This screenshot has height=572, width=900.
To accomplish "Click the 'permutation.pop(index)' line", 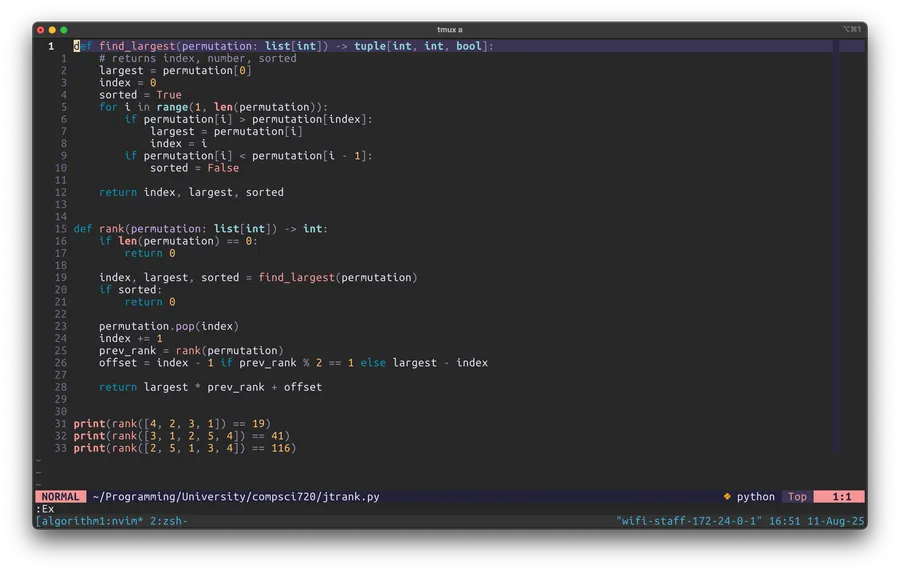I will point(169,326).
